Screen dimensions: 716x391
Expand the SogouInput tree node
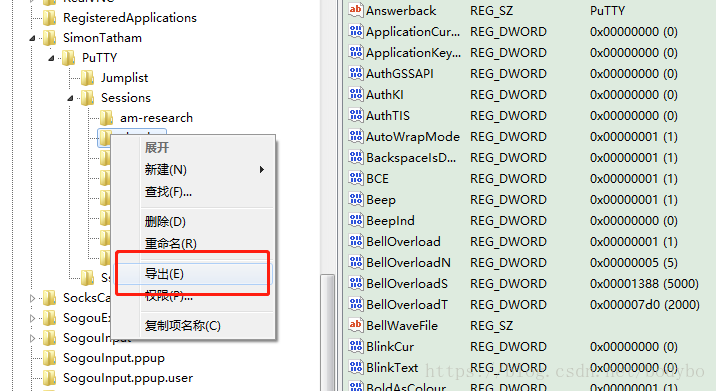tap(32, 338)
